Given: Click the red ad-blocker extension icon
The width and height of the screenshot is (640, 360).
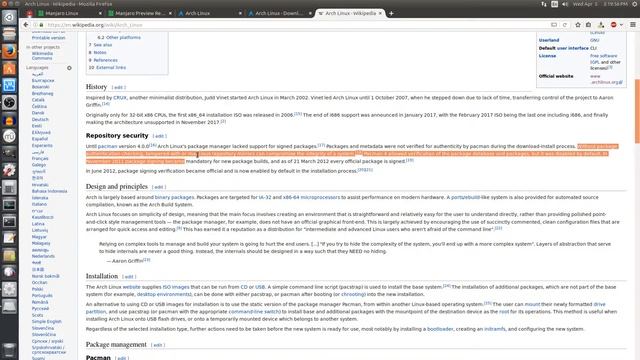Looking at the screenshot, I should (613, 25).
